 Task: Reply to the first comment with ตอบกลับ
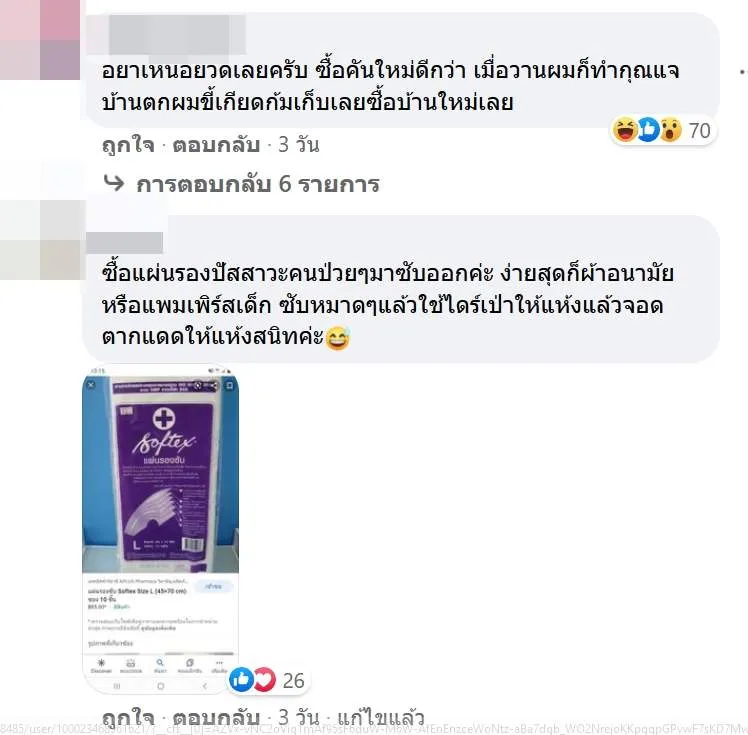(216, 145)
